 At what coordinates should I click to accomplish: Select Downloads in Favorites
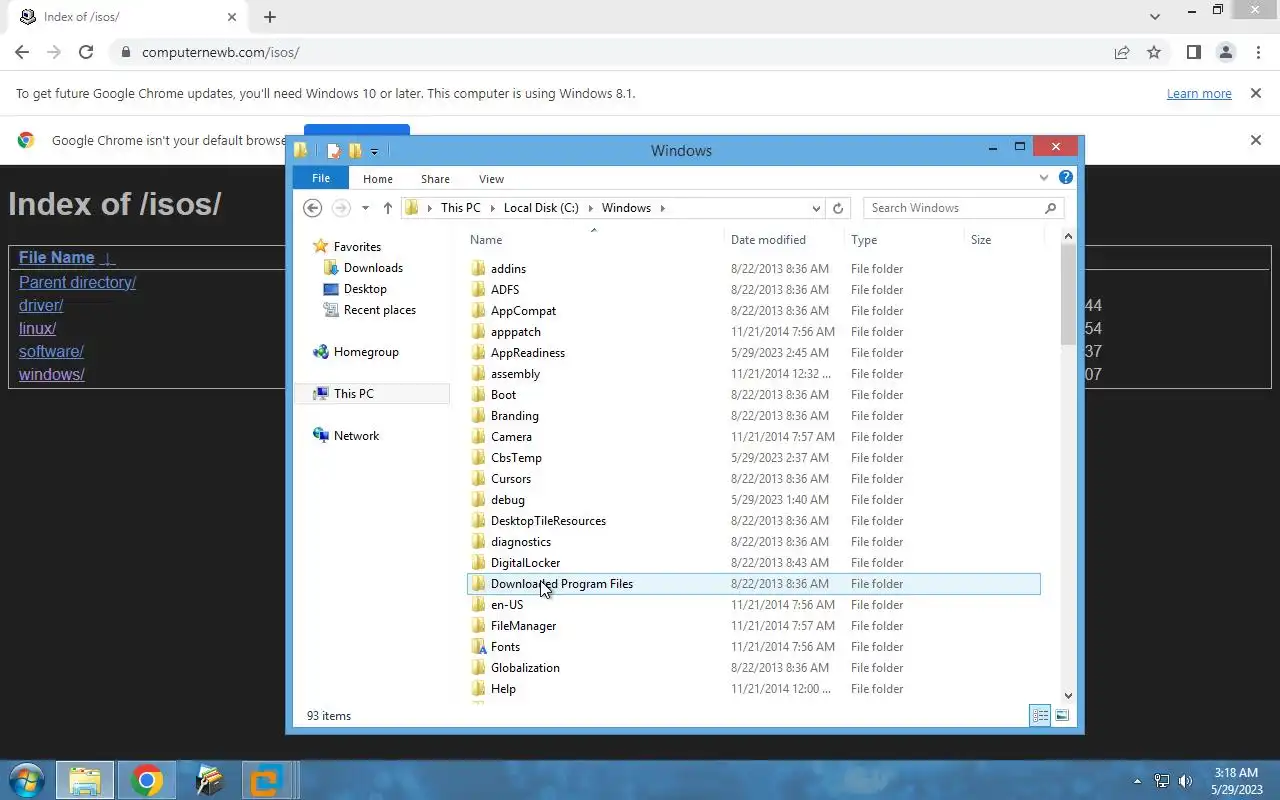pyautogui.click(x=373, y=268)
